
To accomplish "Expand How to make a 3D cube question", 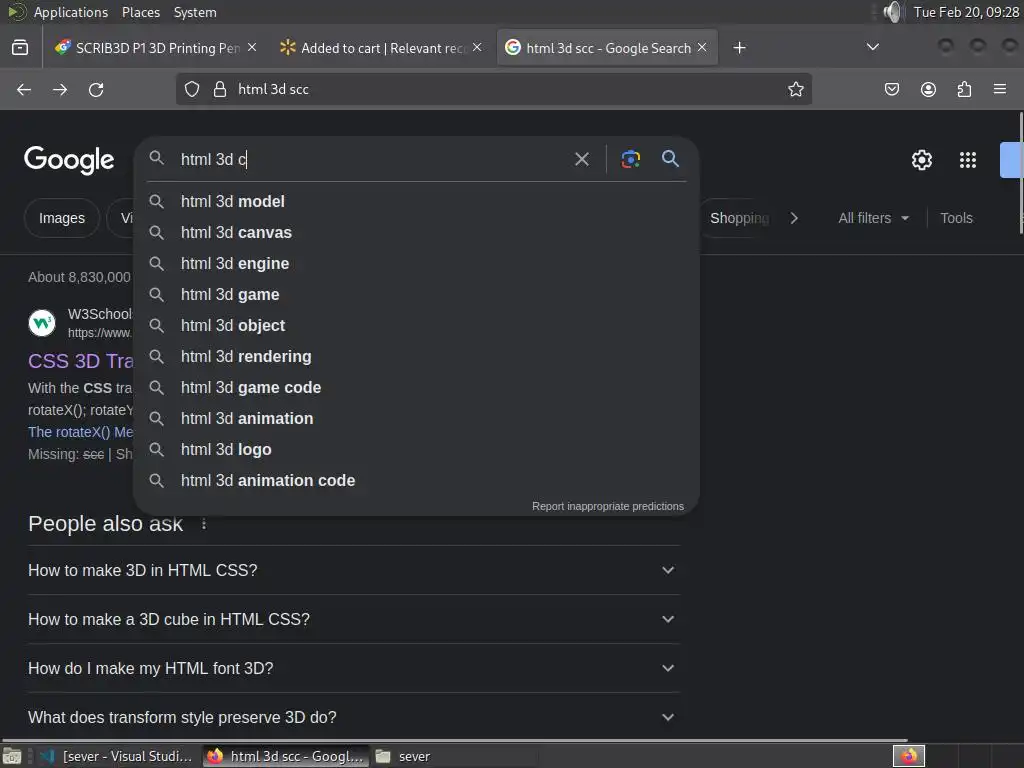I will coord(354,619).
